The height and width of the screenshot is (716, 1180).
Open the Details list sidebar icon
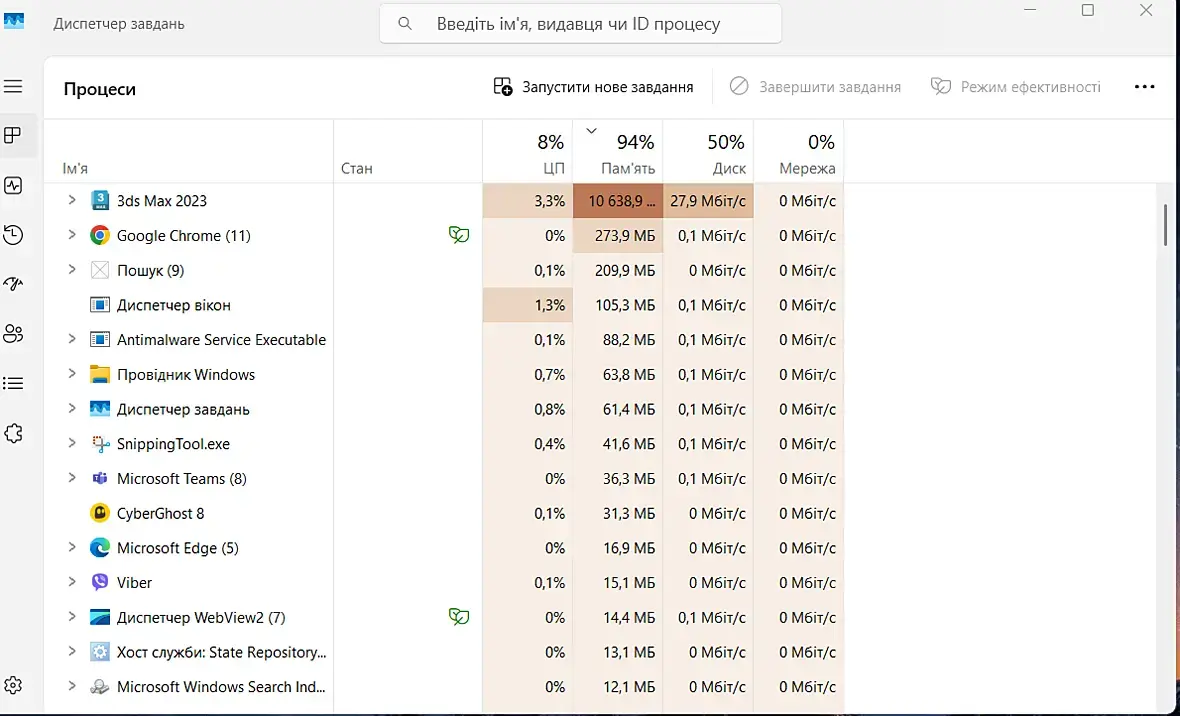pyautogui.click(x=13, y=383)
